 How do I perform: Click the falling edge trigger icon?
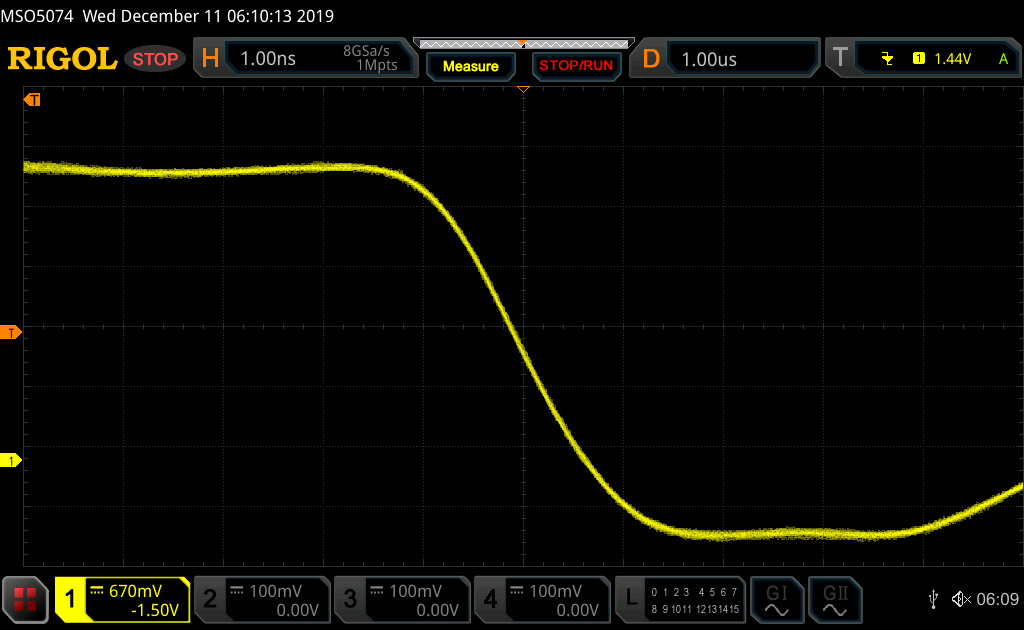click(887, 59)
